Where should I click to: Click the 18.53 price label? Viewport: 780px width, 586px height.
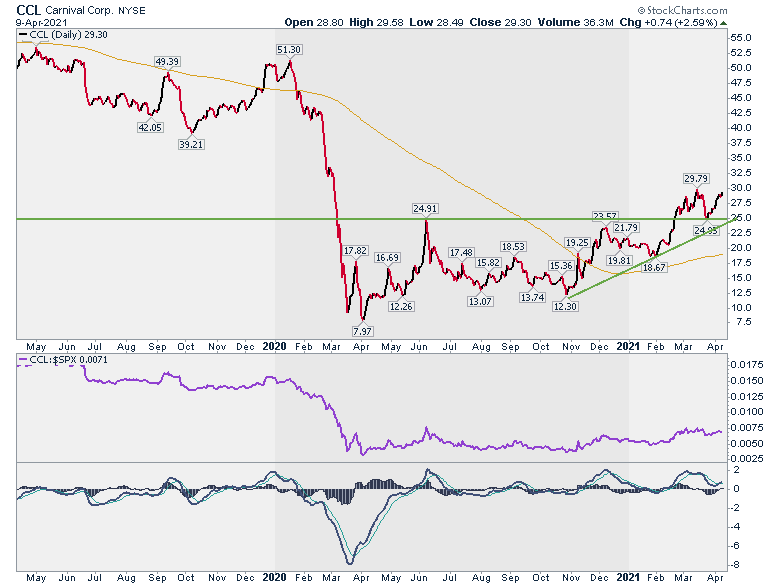click(x=513, y=247)
